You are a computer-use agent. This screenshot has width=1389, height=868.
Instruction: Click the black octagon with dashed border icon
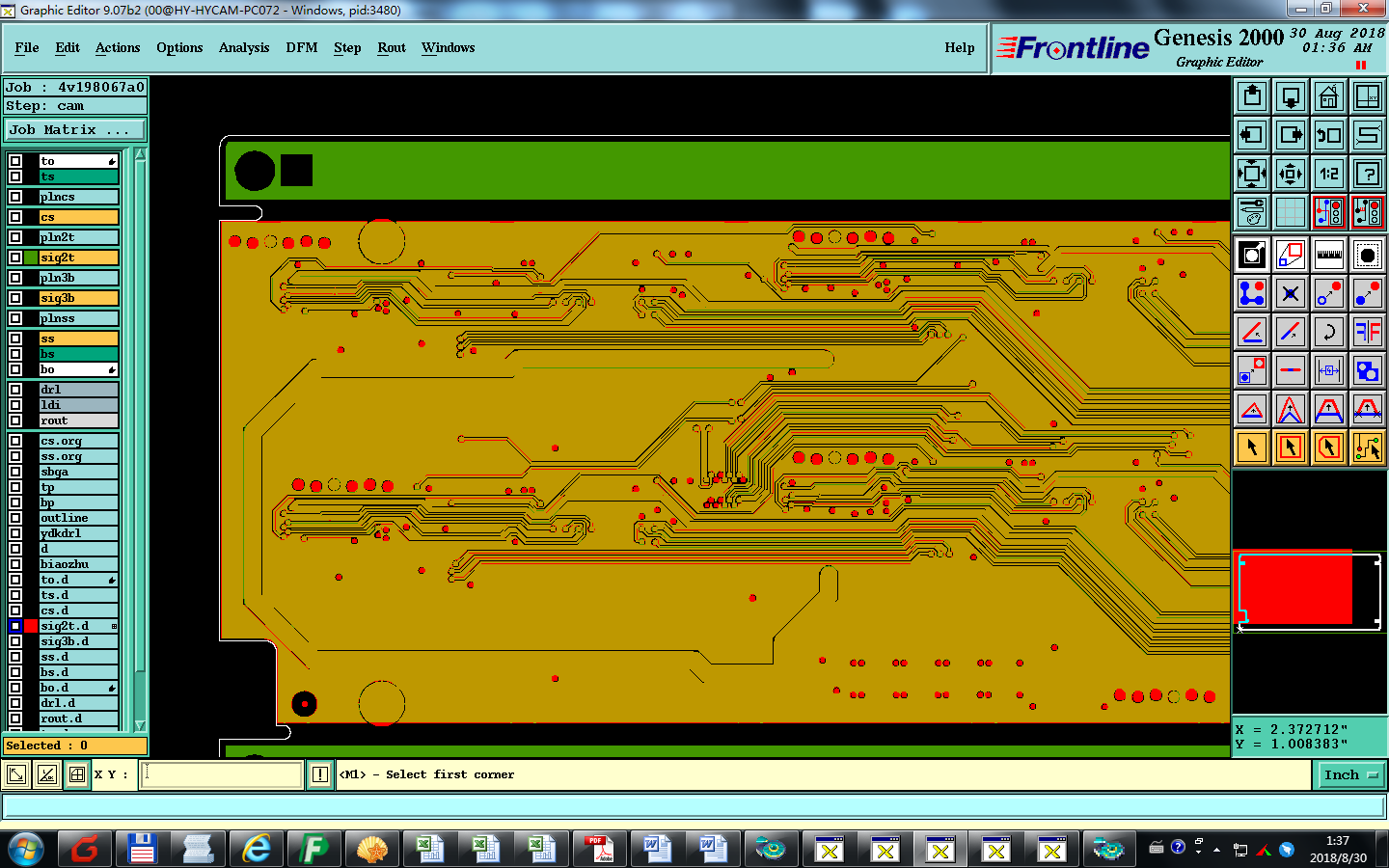point(1368,255)
